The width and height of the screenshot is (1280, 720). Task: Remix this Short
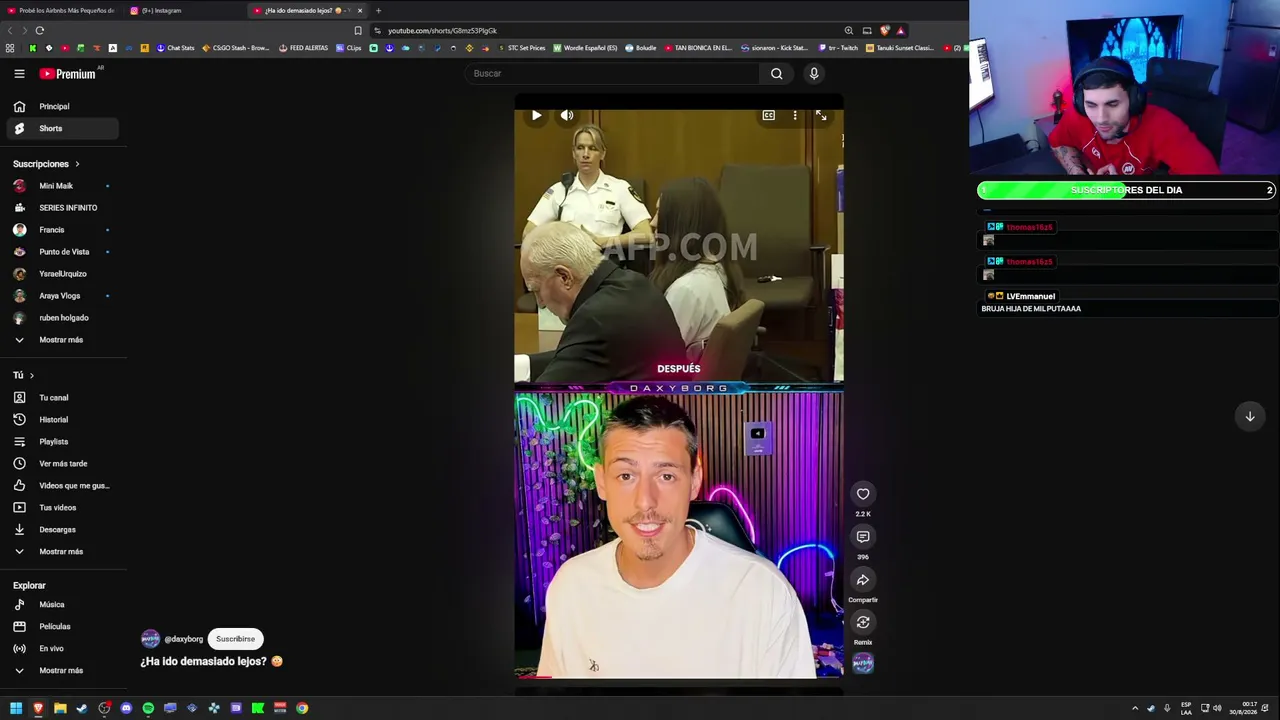coord(863,623)
